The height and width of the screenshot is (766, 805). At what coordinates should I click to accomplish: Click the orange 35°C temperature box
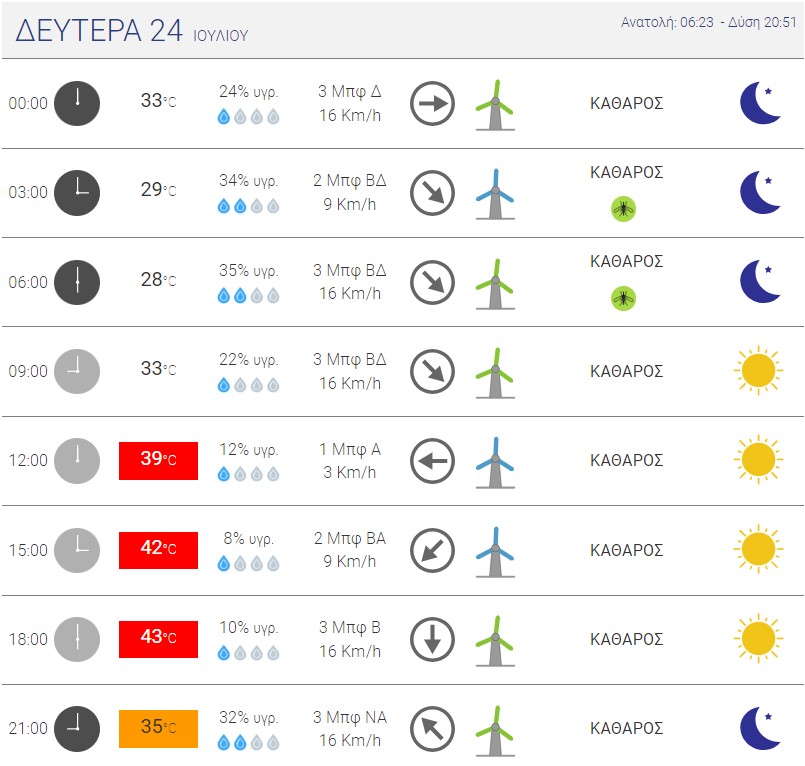(x=158, y=728)
